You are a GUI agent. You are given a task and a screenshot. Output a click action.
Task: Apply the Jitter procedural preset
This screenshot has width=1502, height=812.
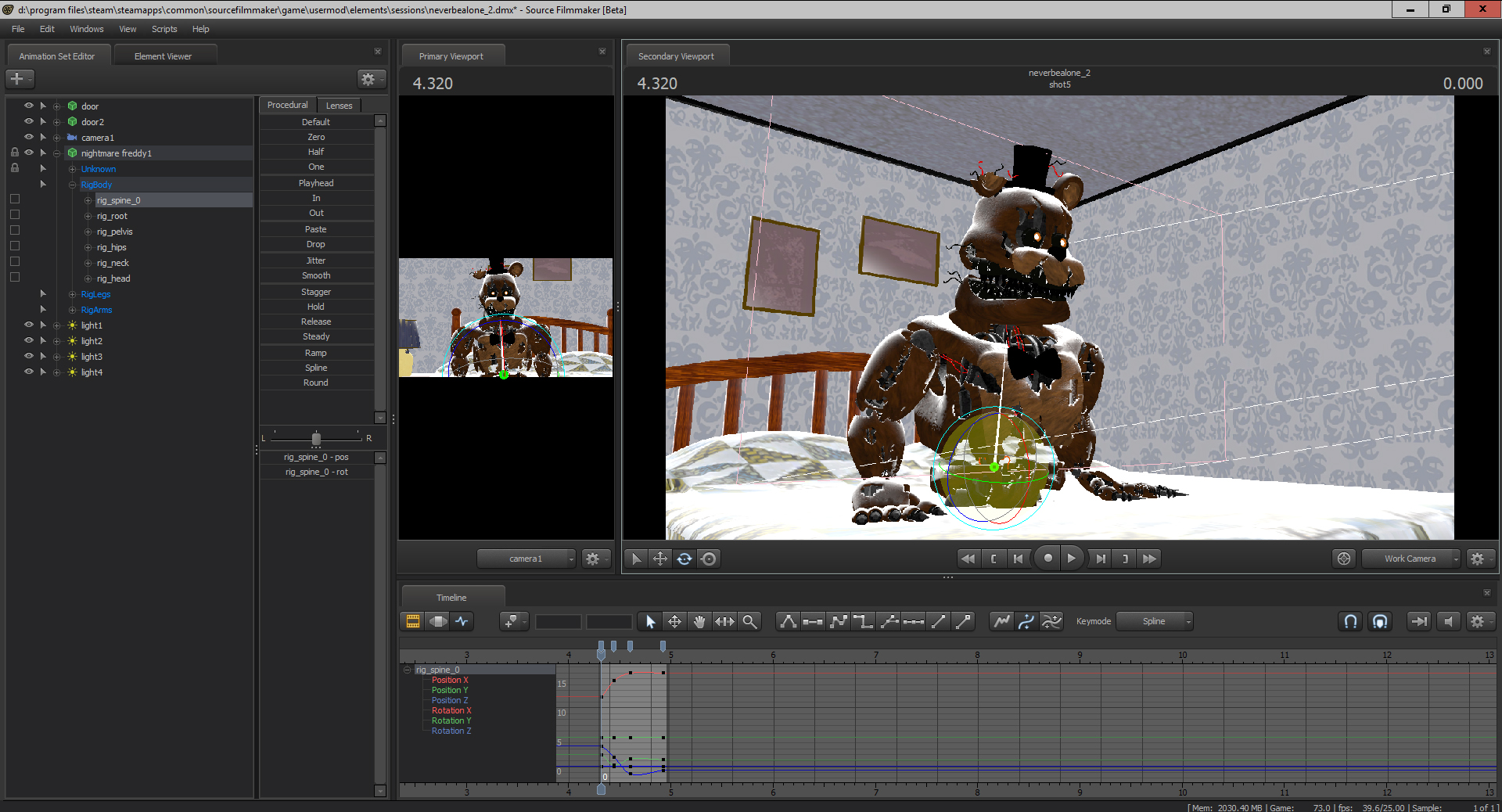coord(316,260)
